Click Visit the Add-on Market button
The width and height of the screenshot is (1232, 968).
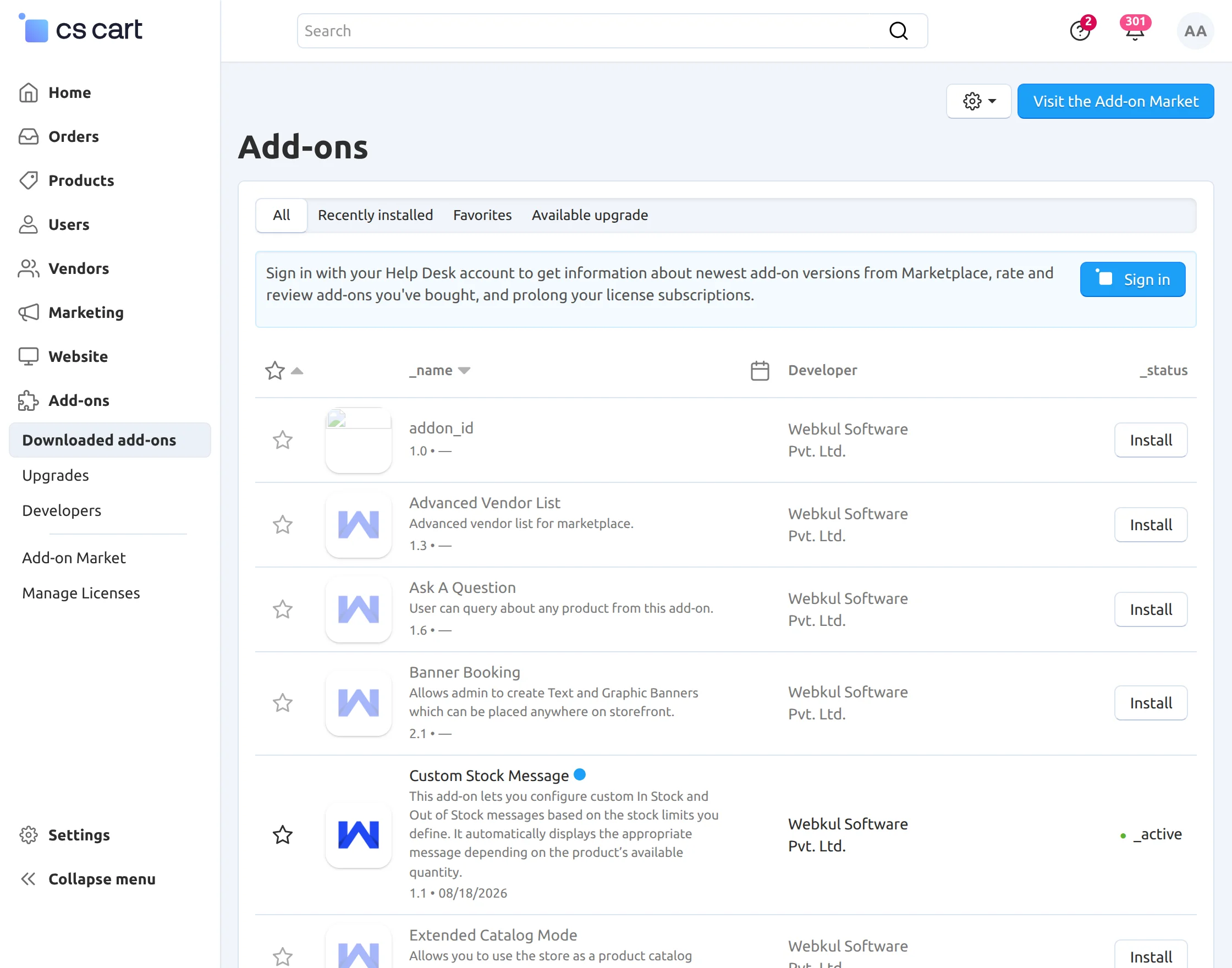click(x=1115, y=101)
